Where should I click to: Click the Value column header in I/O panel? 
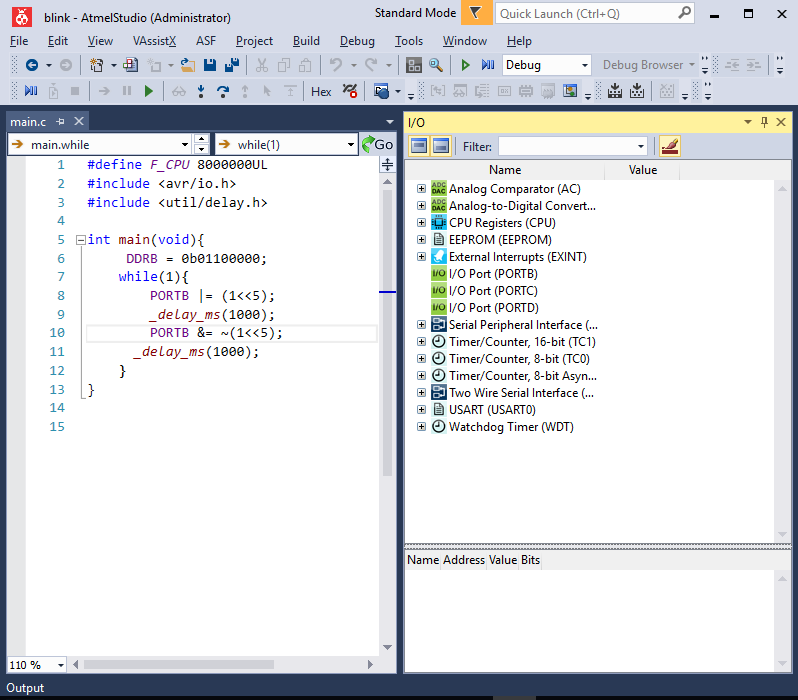click(642, 170)
